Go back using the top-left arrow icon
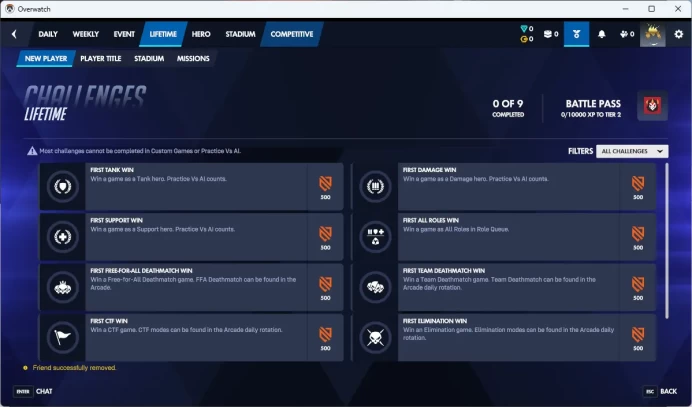The image size is (692, 407). 14,34
